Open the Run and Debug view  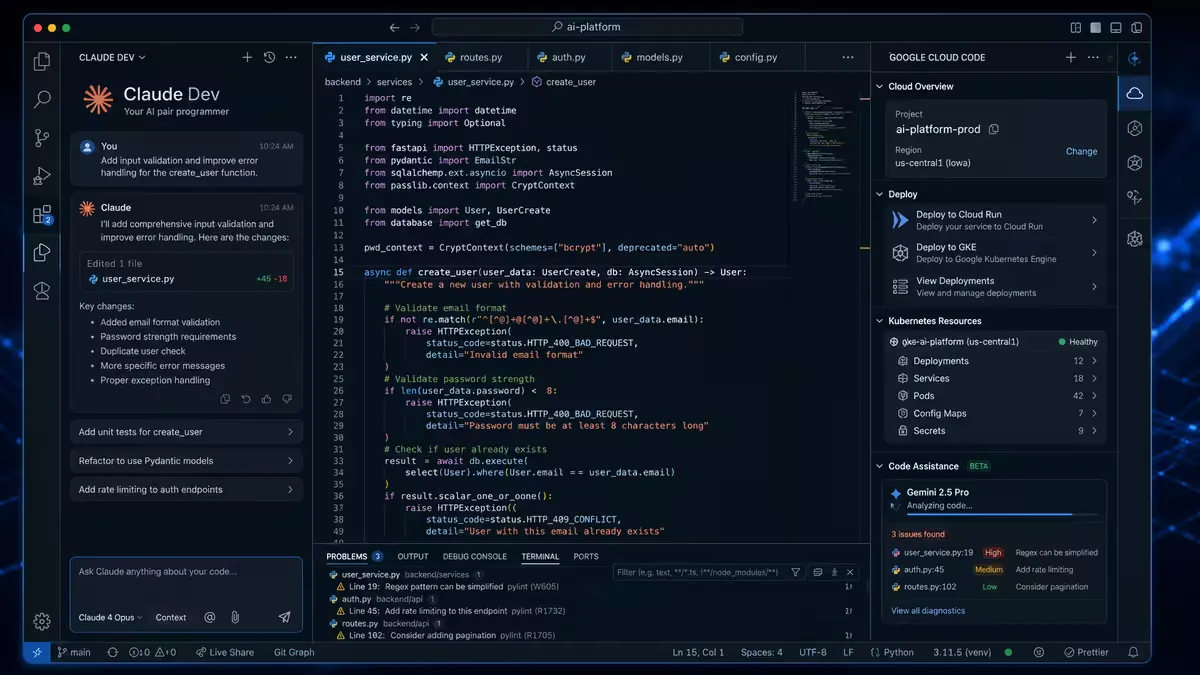coord(42,176)
